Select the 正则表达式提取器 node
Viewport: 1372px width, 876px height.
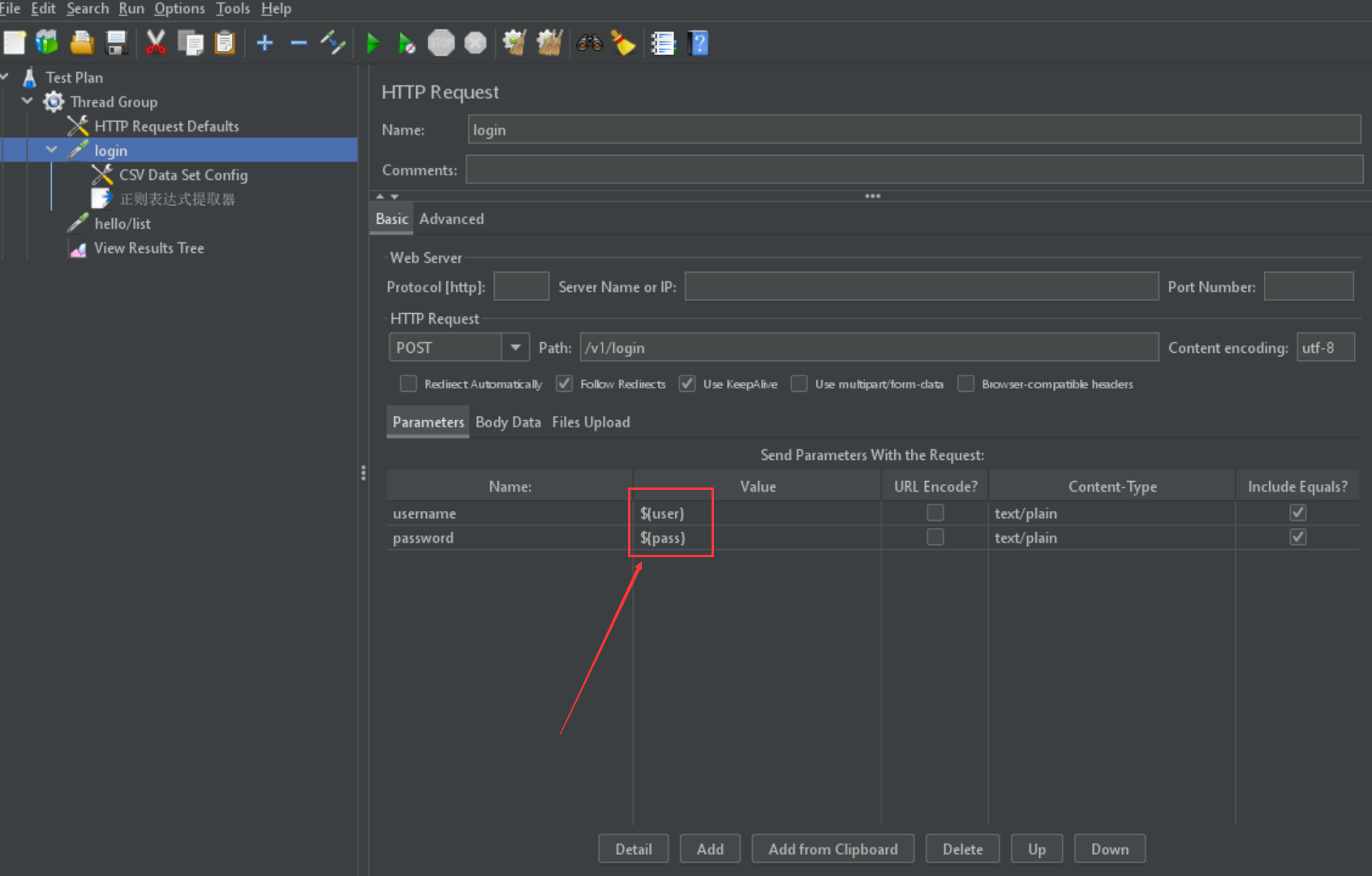[x=177, y=200]
